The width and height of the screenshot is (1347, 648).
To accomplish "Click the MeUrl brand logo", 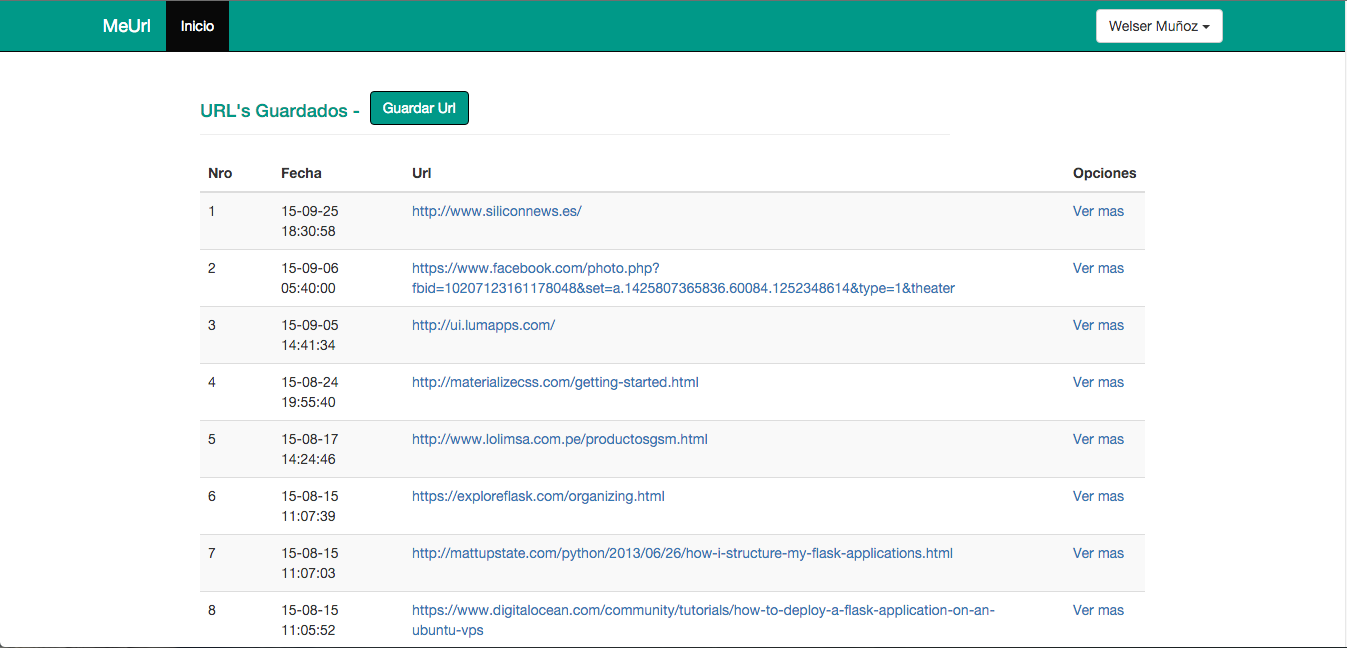I will [x=127, y=26].
